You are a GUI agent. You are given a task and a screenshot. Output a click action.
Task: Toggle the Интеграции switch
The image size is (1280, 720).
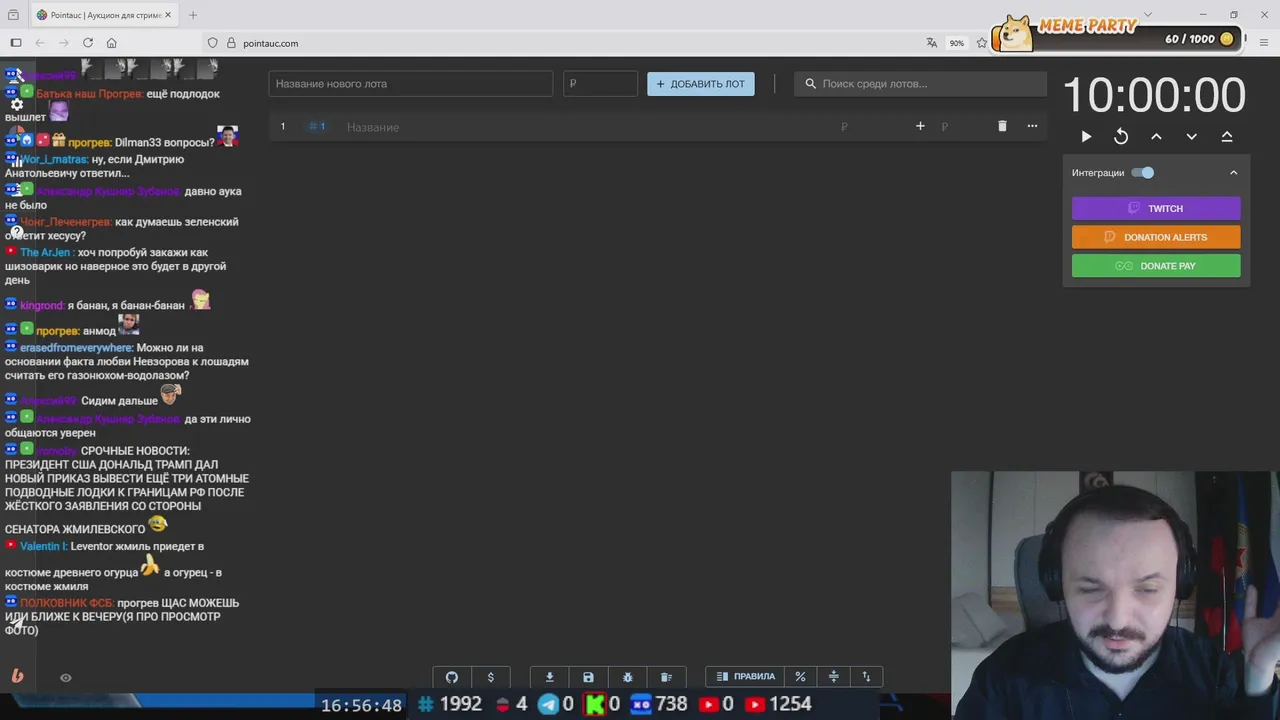1143,173
